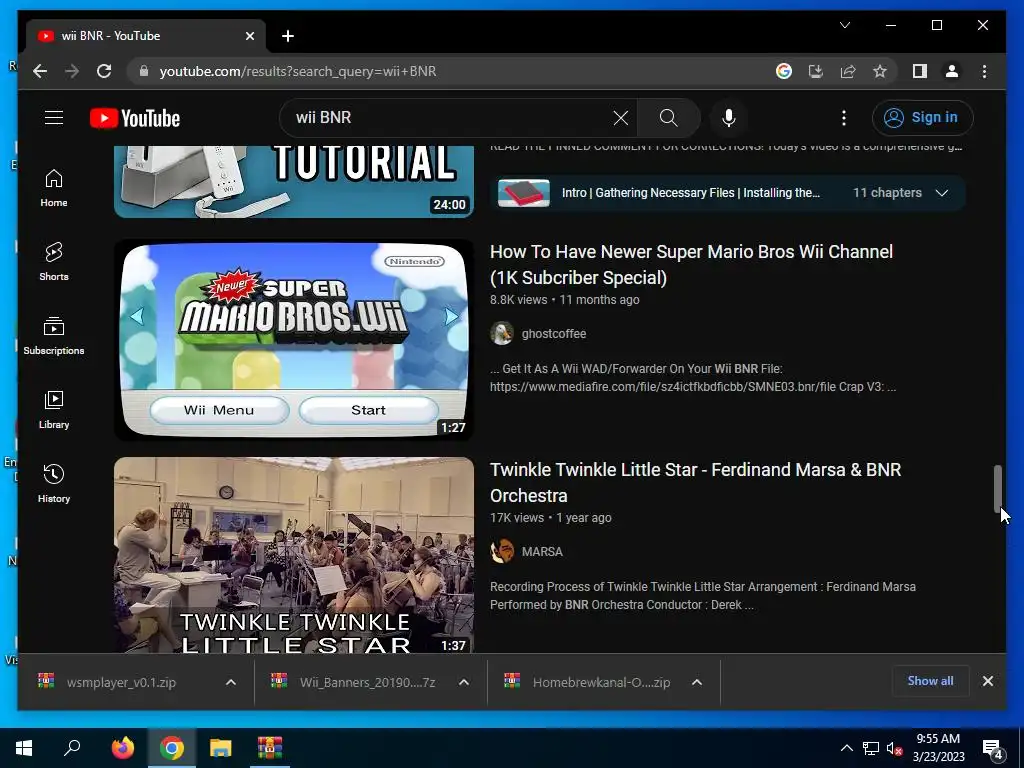
Task: Open the muted volume tray icon
Action: pos(894,748)
